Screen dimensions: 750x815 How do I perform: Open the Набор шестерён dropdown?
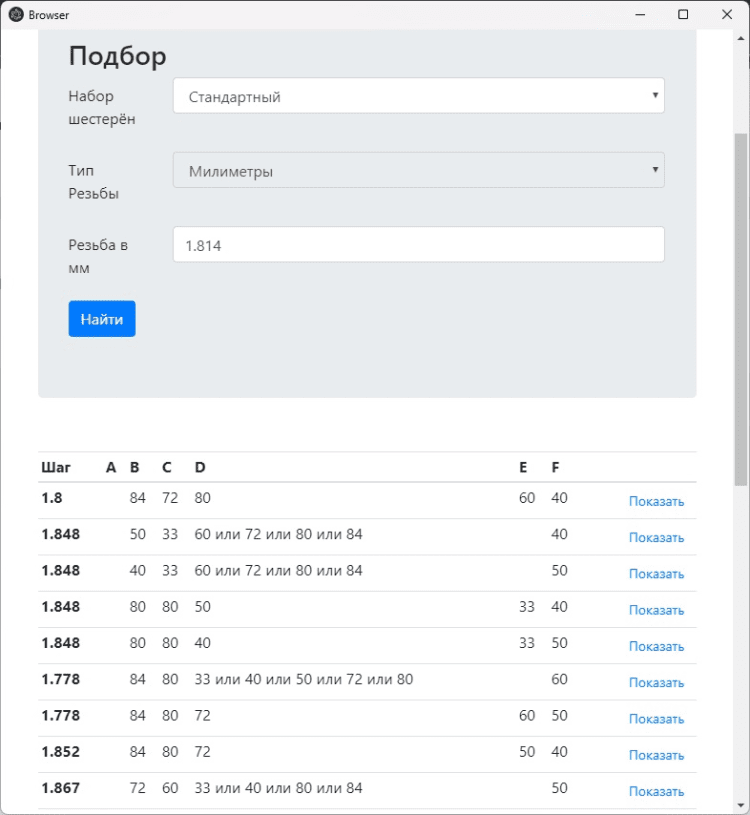pos(418,97)
